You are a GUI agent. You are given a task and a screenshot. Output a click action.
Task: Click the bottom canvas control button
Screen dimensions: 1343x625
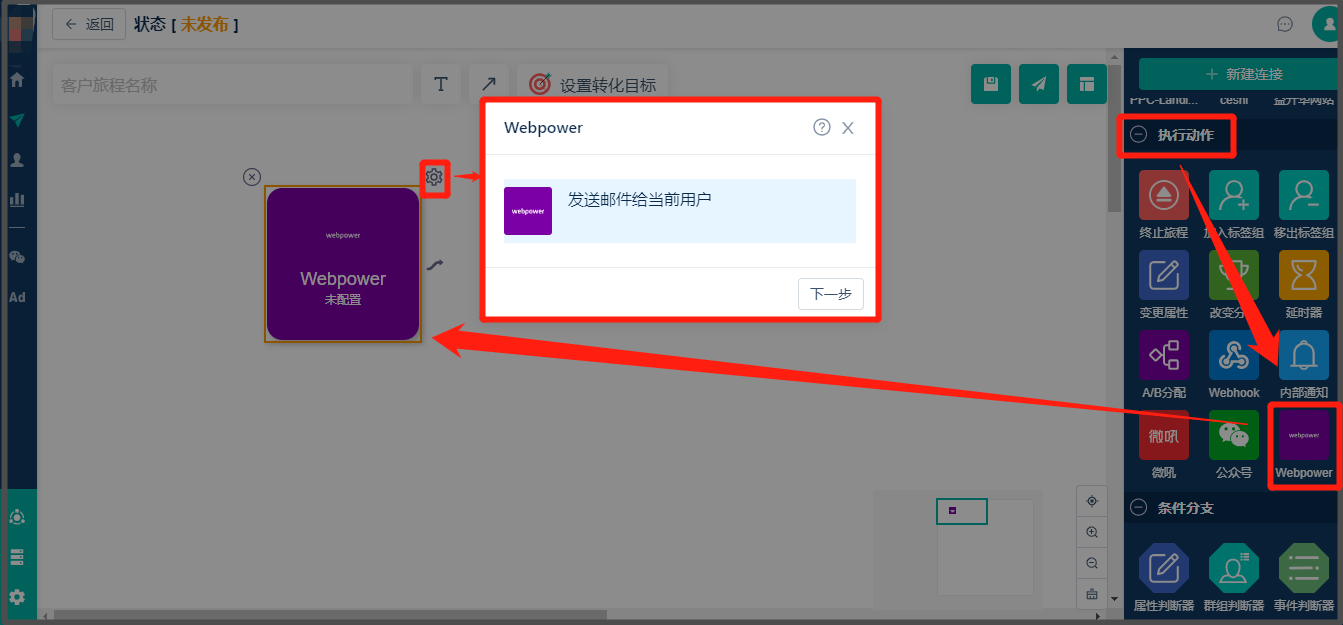point(1092,594)
